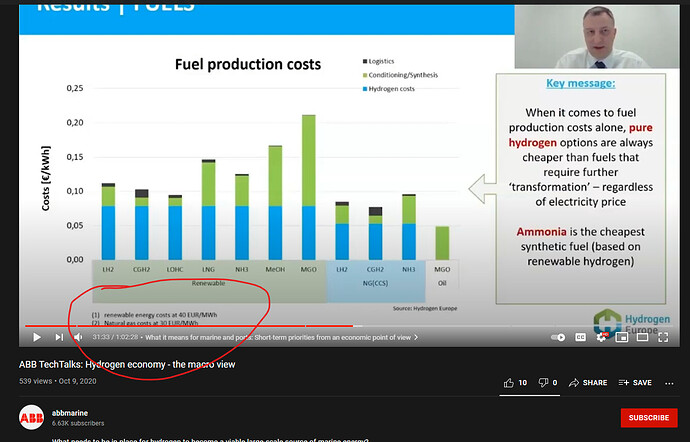The width and height of the screenshot is (690, 442).
Task: Open the abbmarine channel link
Action: [x=70, y=413]
